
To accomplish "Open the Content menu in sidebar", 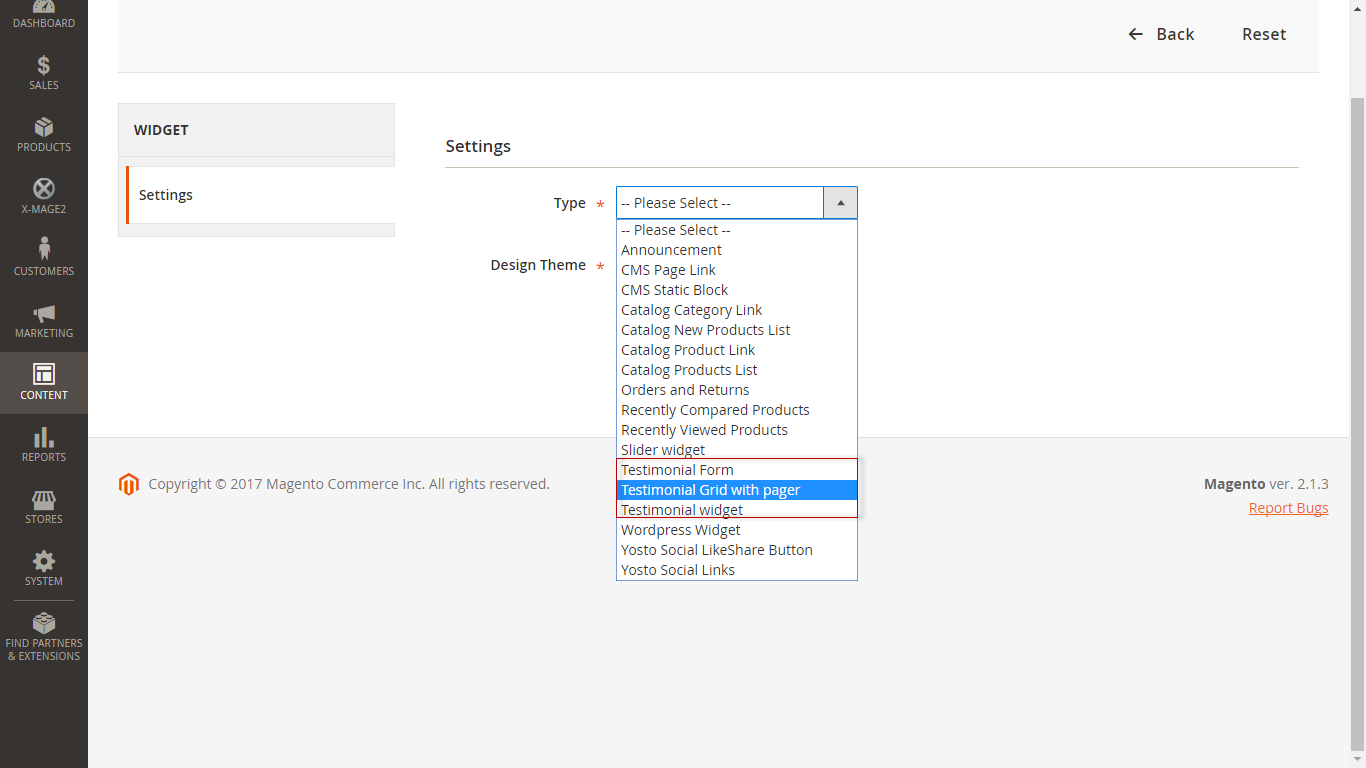I will click(x=44, y=383).
